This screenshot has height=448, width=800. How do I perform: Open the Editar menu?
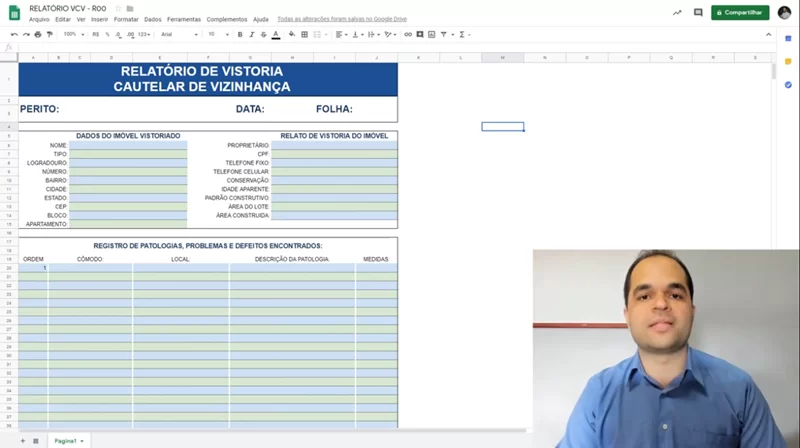tap(63, 19)
